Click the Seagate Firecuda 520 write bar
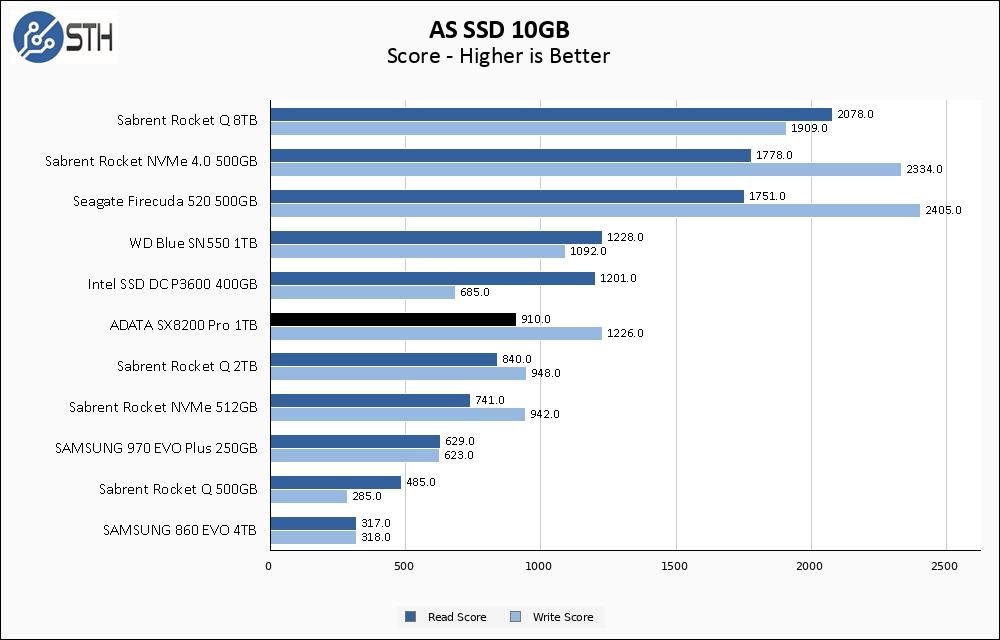This screenshot has height=640, width=1000. click(x=596, y=210)
